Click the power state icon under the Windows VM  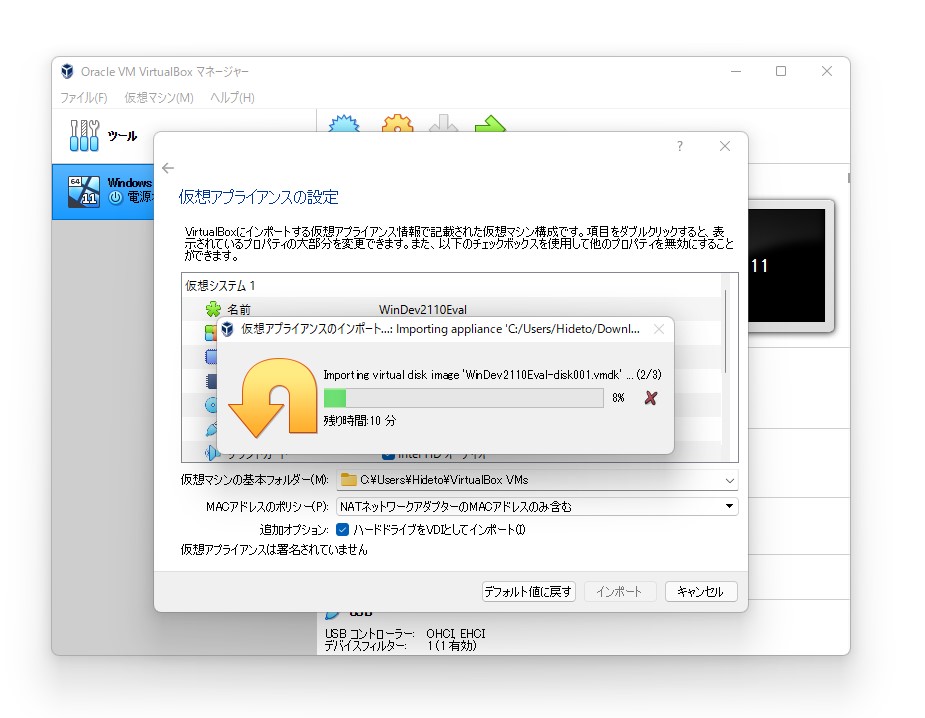pyautogui.click(x=117, y=197)
